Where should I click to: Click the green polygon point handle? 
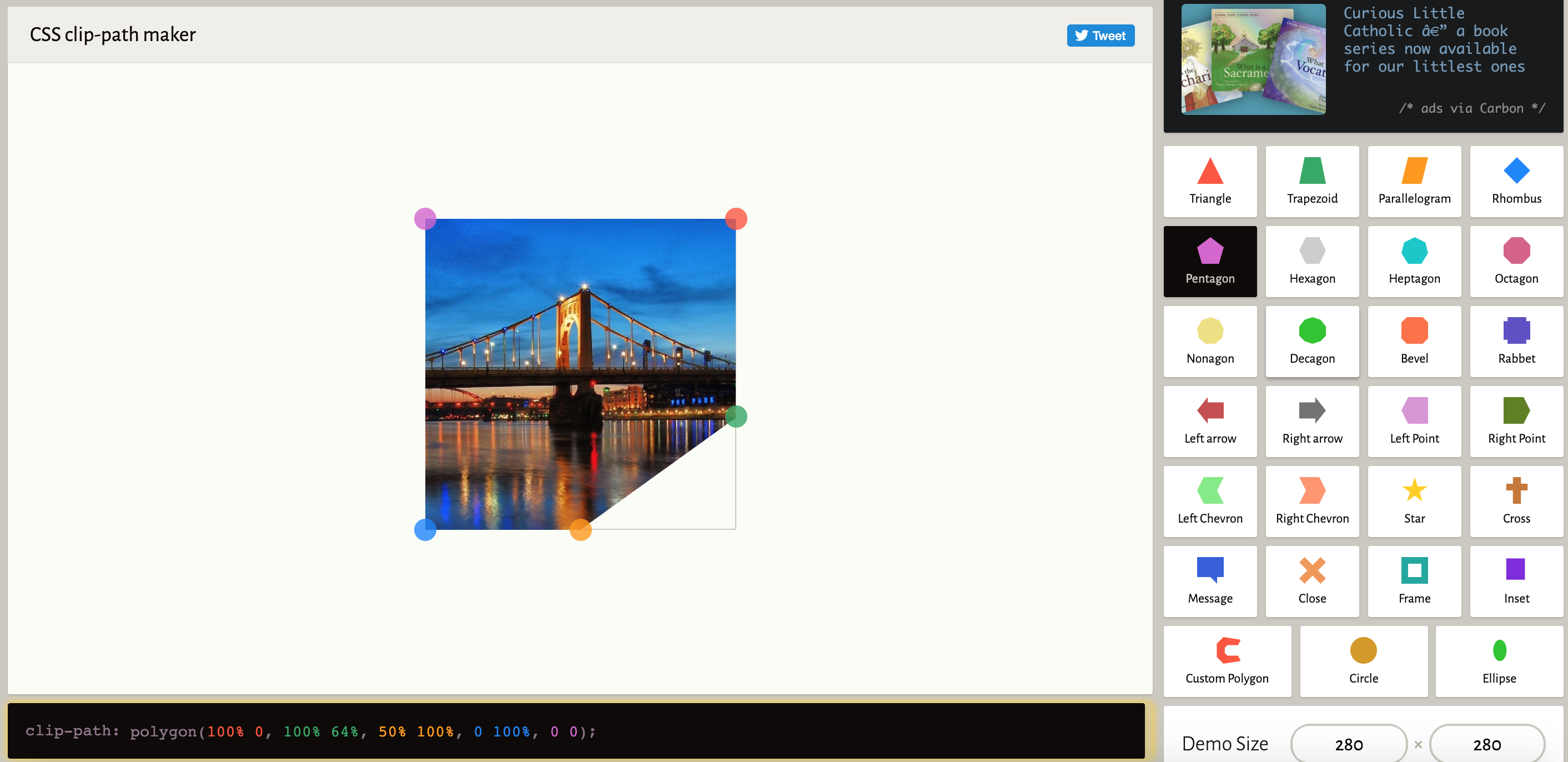(x=736, y=417)
